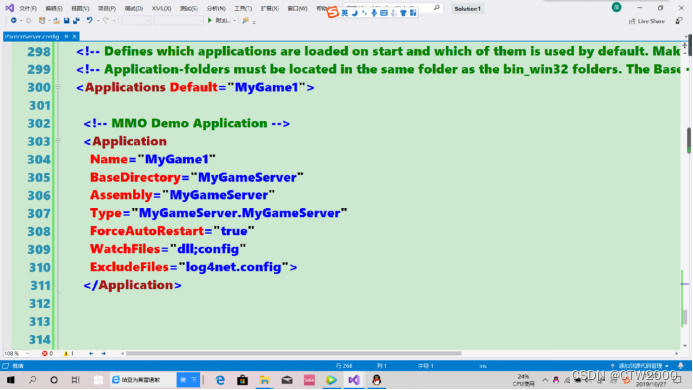
Task: Toggle Sogou Chinese/English mode
Action: tap(345, 13)
